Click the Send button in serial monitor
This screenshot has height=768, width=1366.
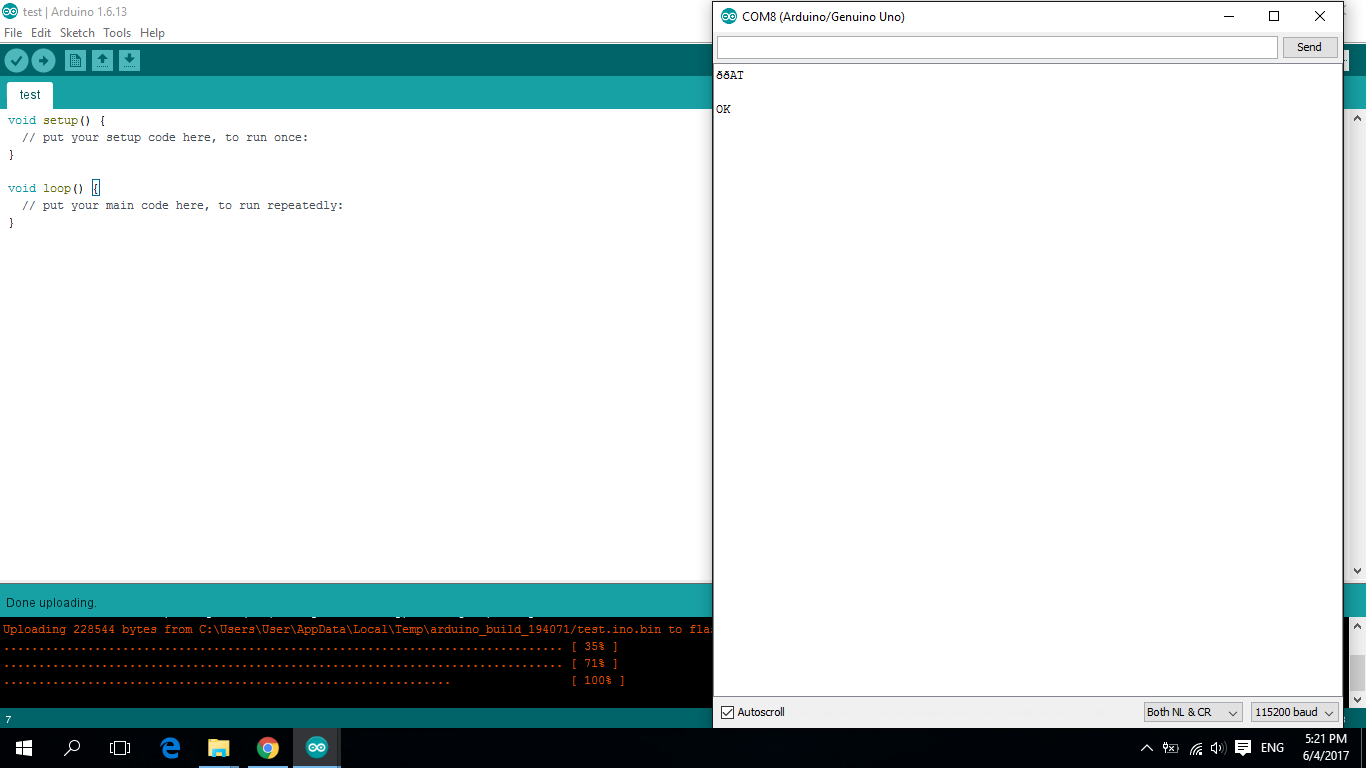[x=1309, y=47]
